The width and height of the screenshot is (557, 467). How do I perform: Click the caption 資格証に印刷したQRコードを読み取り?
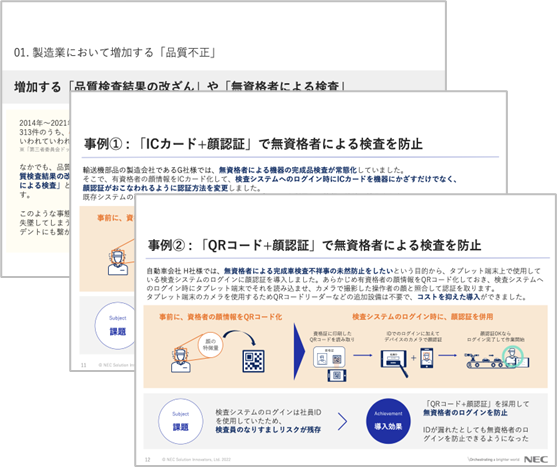tap(332, 336)
